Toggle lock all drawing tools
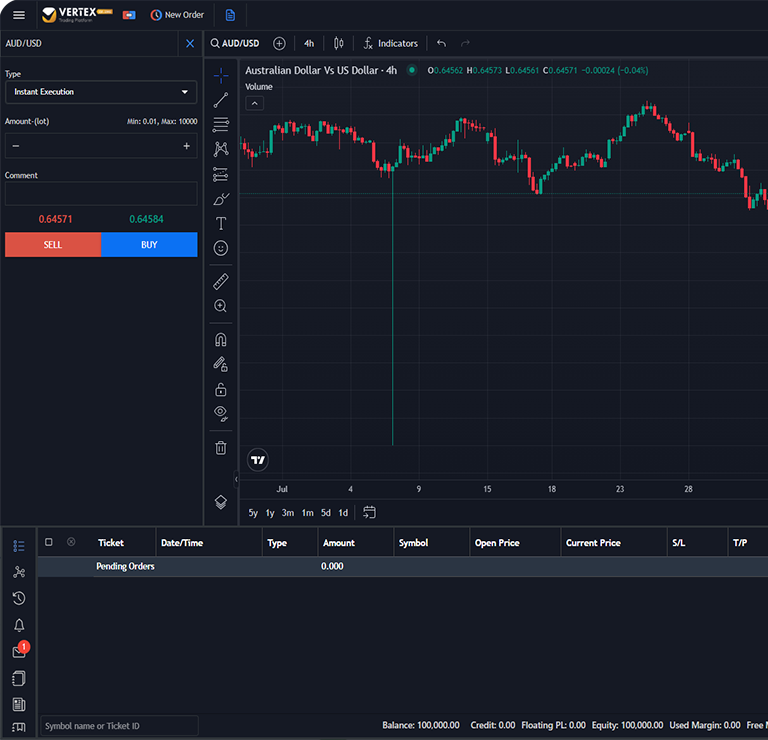 pos(221,389)
